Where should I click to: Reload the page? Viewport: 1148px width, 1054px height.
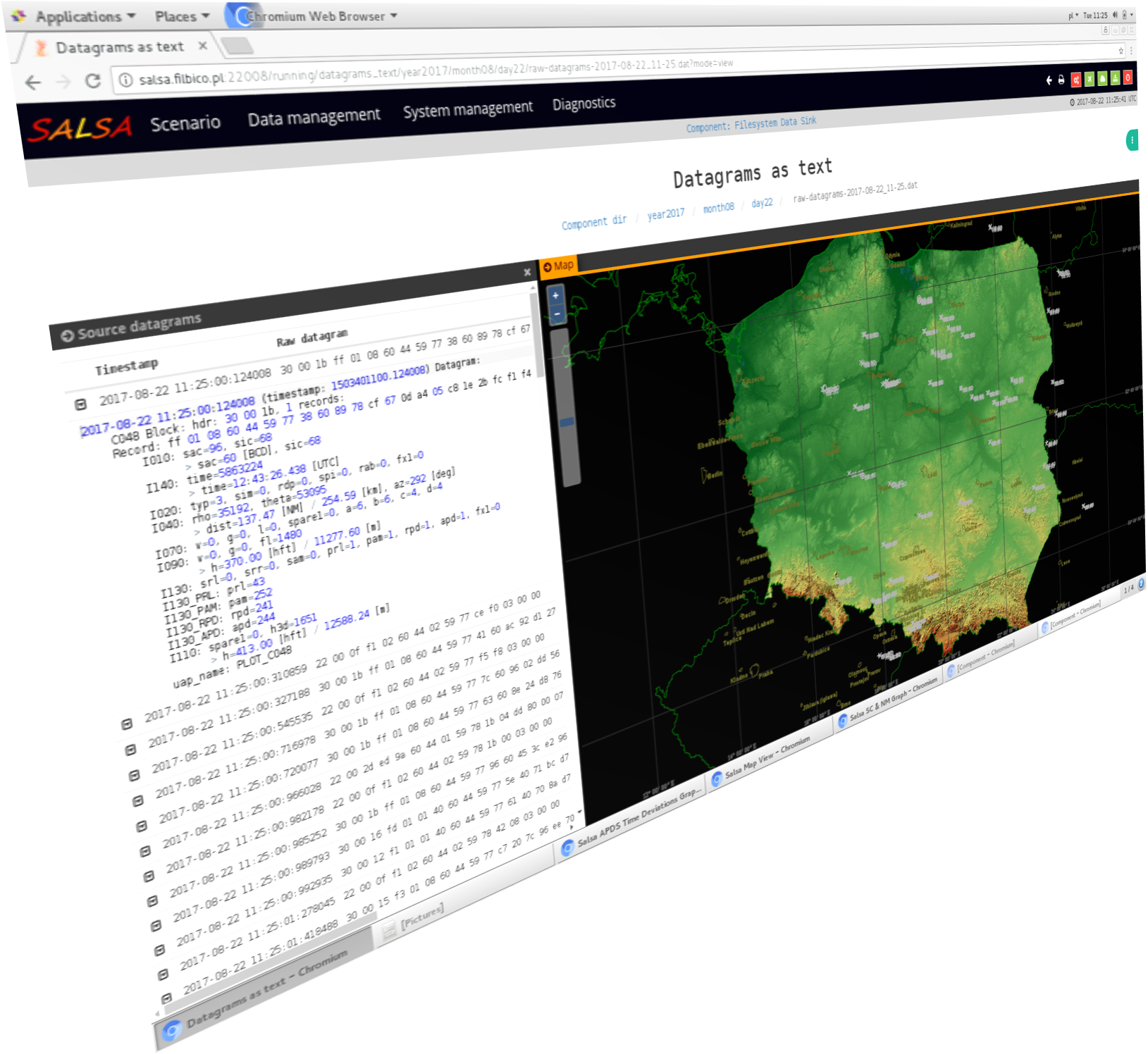coord(92,80)
